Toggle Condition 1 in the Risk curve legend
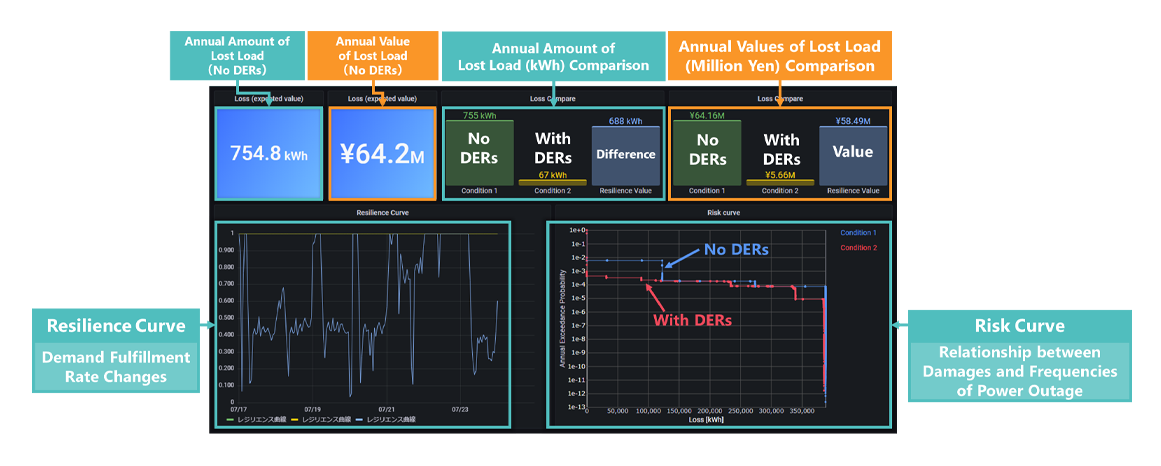The height and width of the screenshot is (466, 1161). (x=858, y=233)
